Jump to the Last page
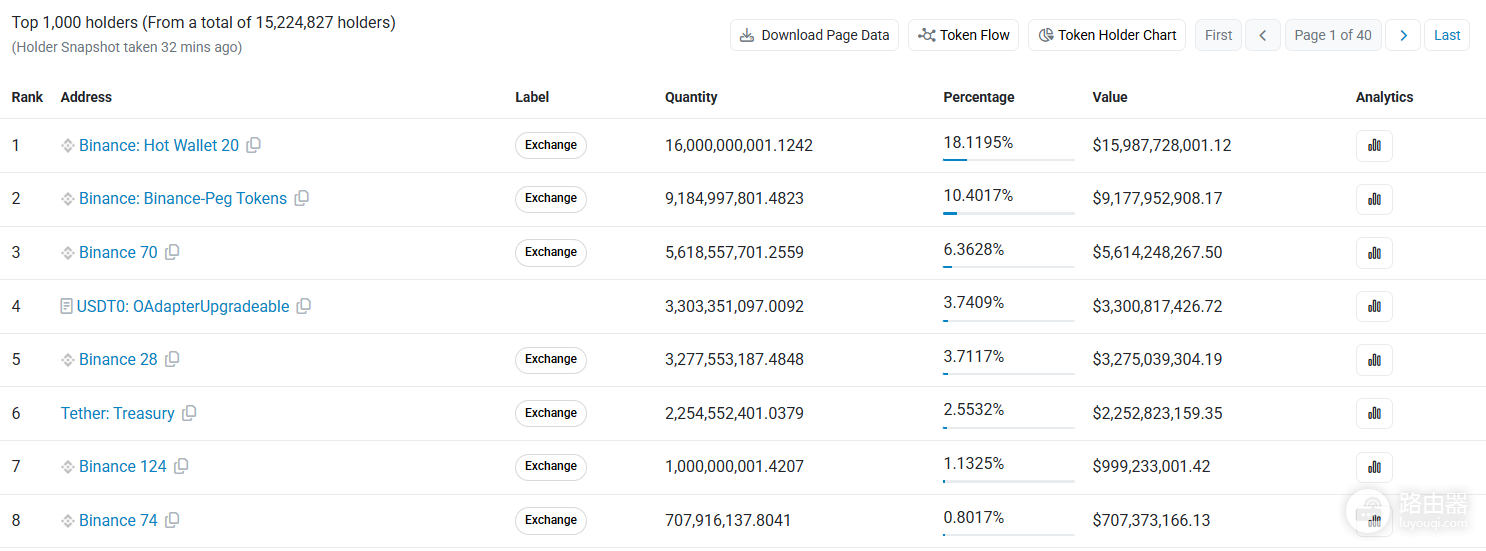 (x=1447, y=35)
